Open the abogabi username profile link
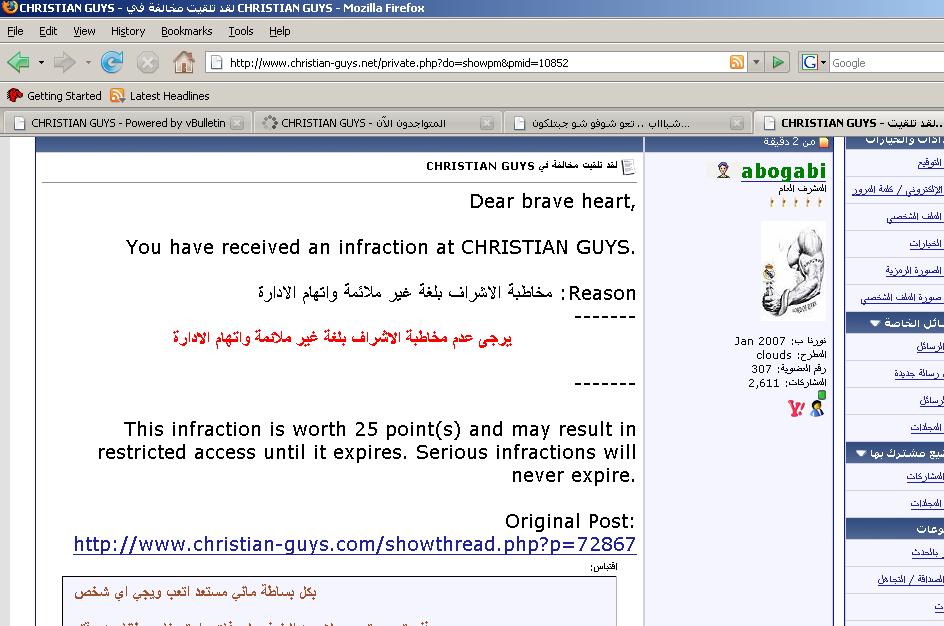This screenshot has height=626, width=944. (783, 171)
